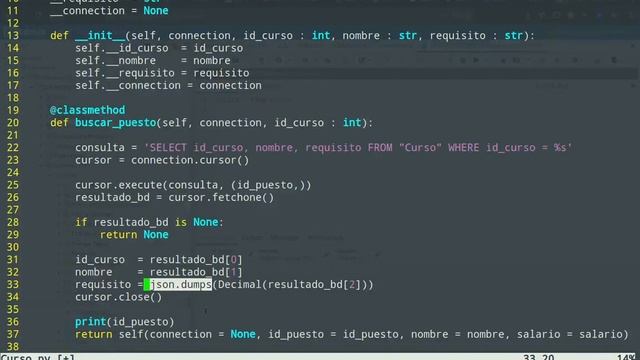Click line number 22 in the gutter
Image resolution: width=640 pixels, height=360 pixels.
point(13,147)
